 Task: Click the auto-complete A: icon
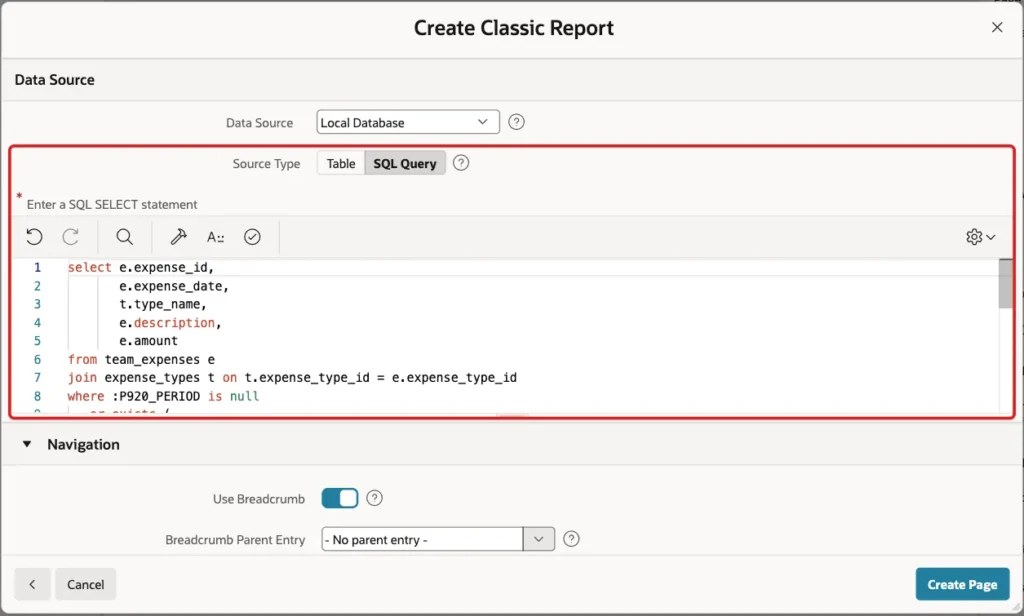[x=216, y=236]
